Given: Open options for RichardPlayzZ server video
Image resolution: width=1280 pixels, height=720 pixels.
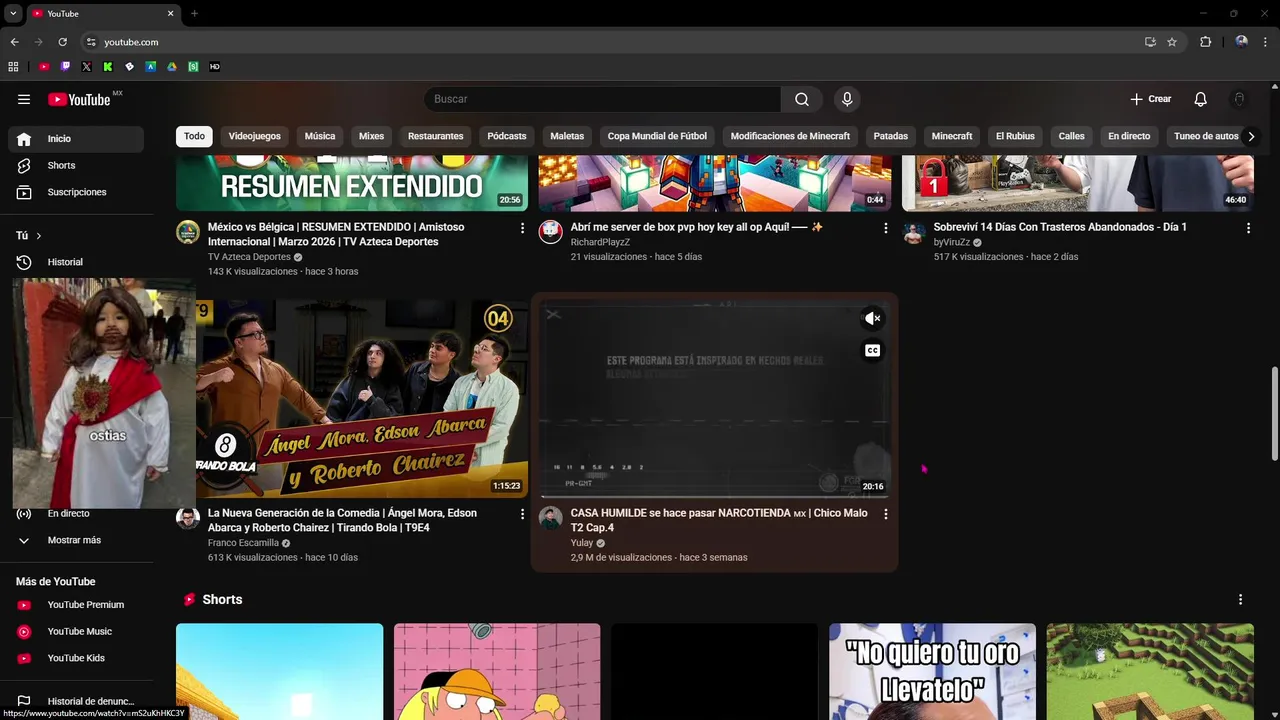Looking at the screenshot, I should (x=885, y=228).
